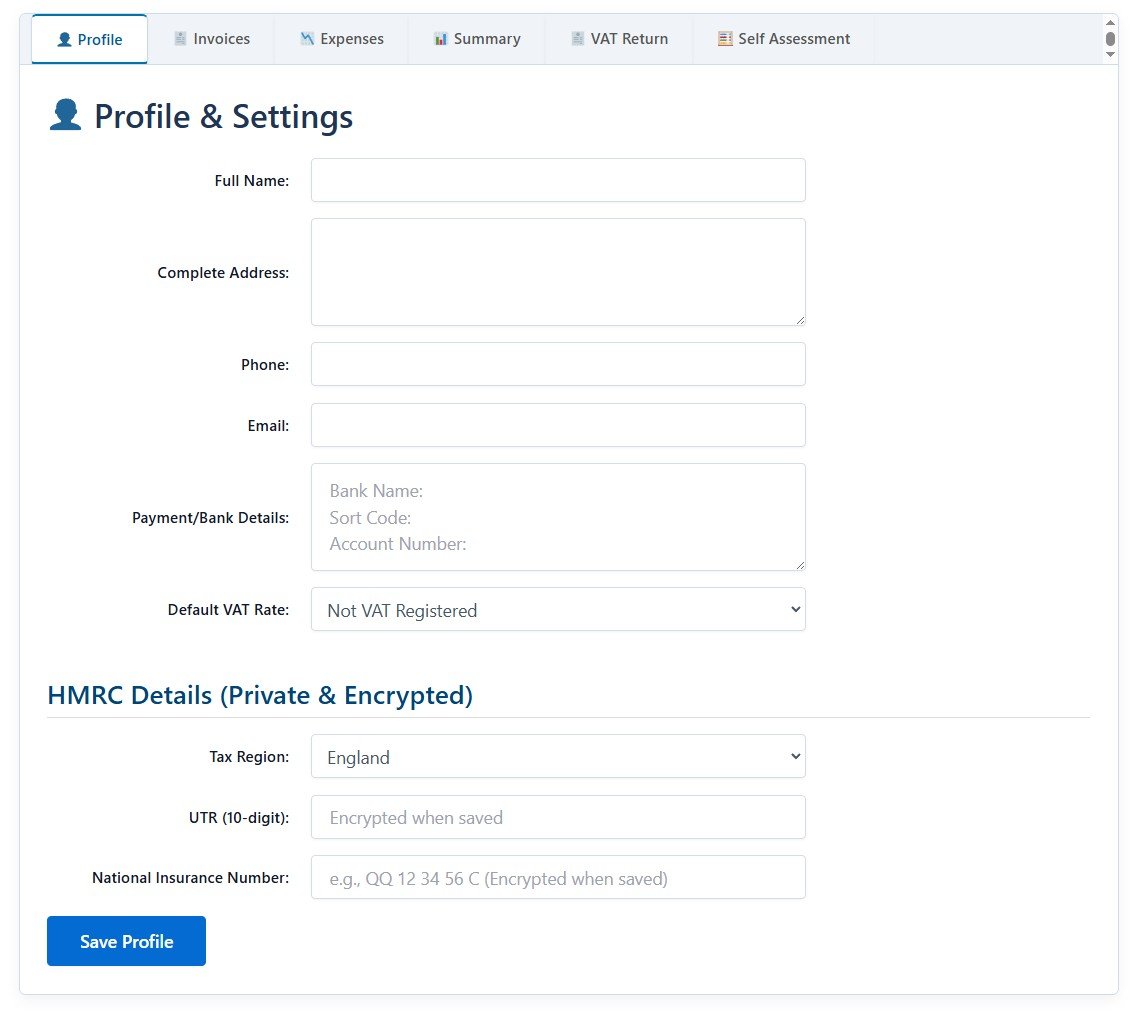Click the UTR (10-digit) field
The height and width of the screenshot is (1011, 1135).
click(558, 817)
